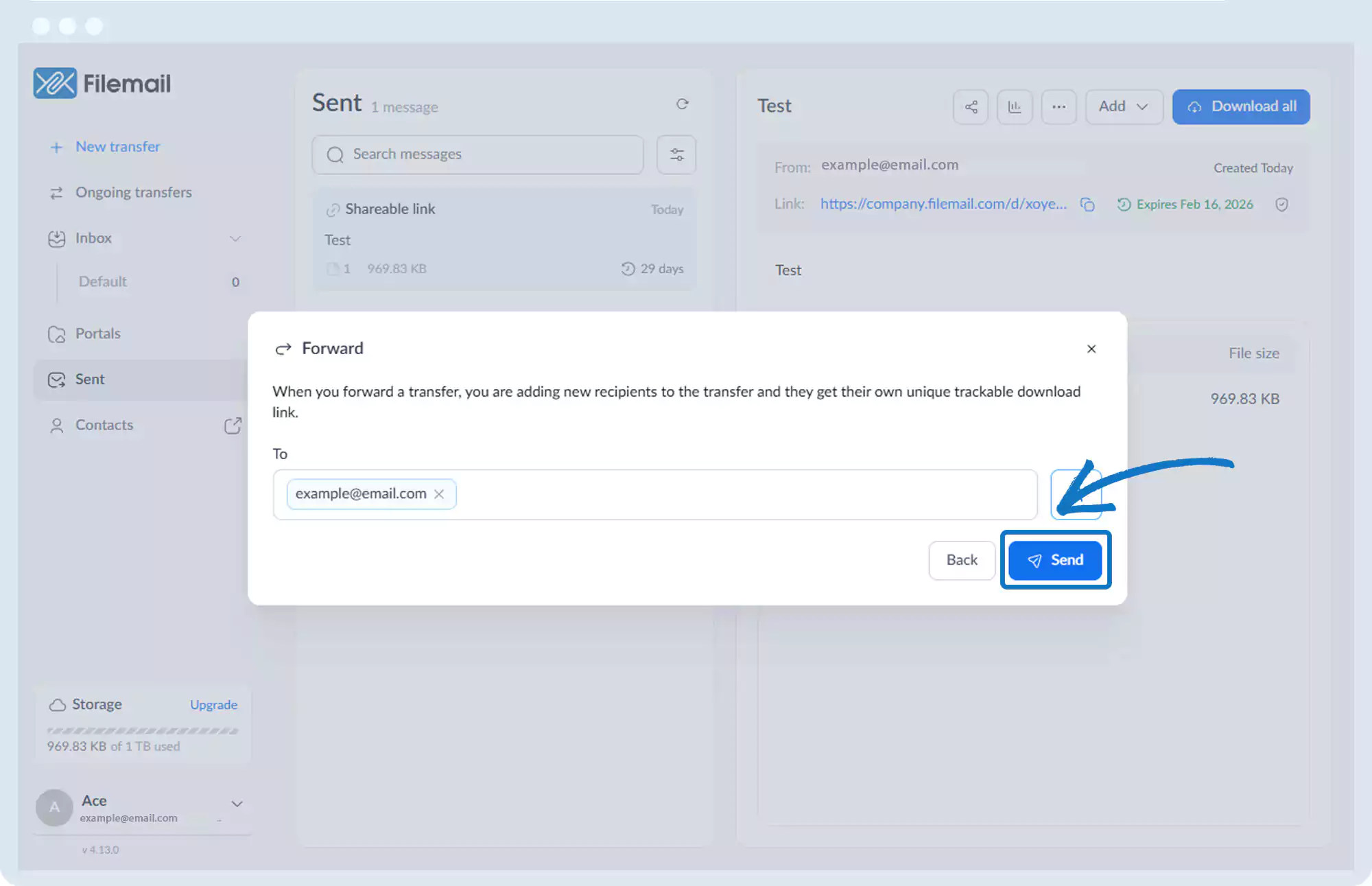Open the three-dots more options menu
1372x886 pixels.
point(1058,107)
